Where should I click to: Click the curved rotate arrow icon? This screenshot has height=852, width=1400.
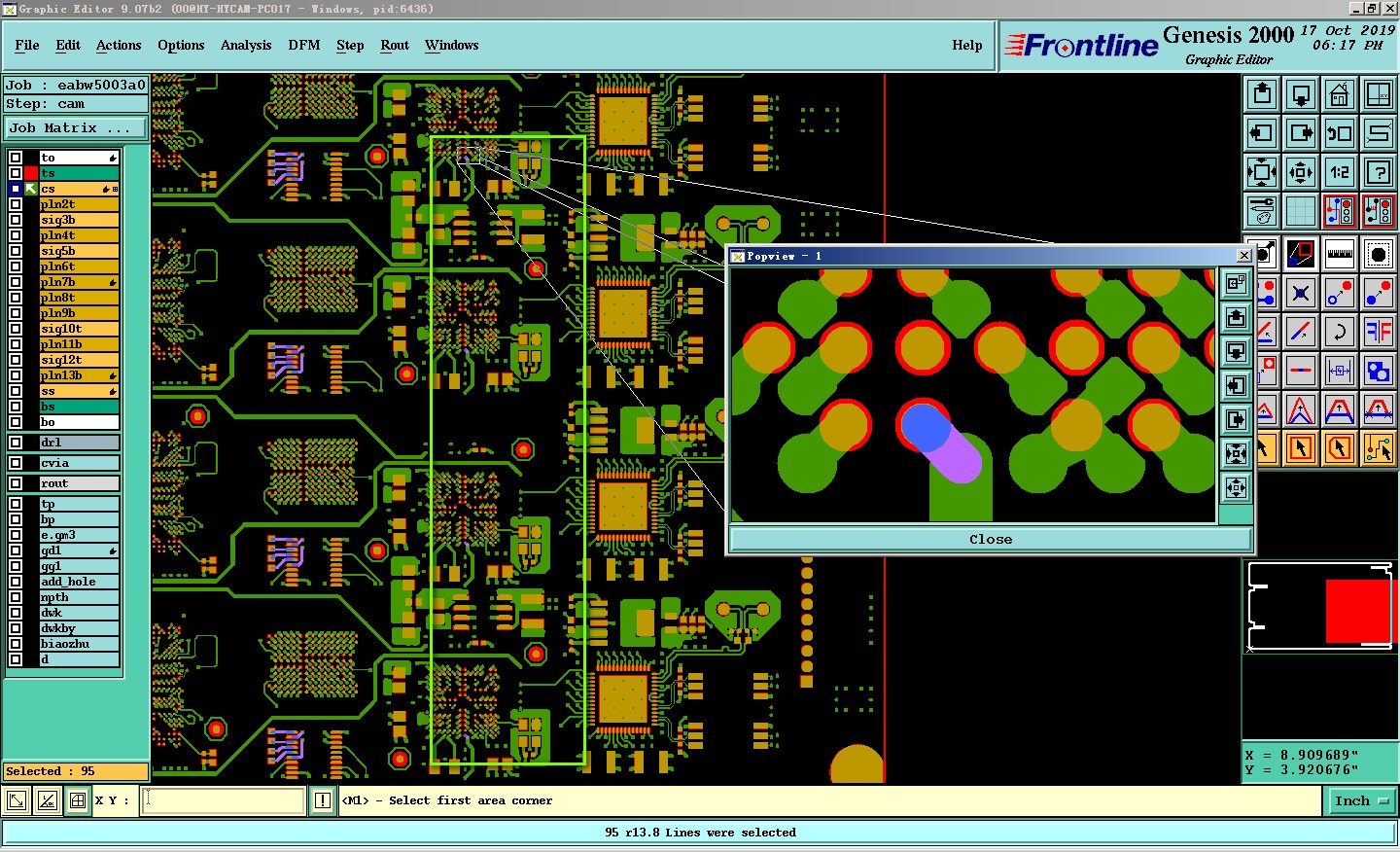tap(1340, 332)
